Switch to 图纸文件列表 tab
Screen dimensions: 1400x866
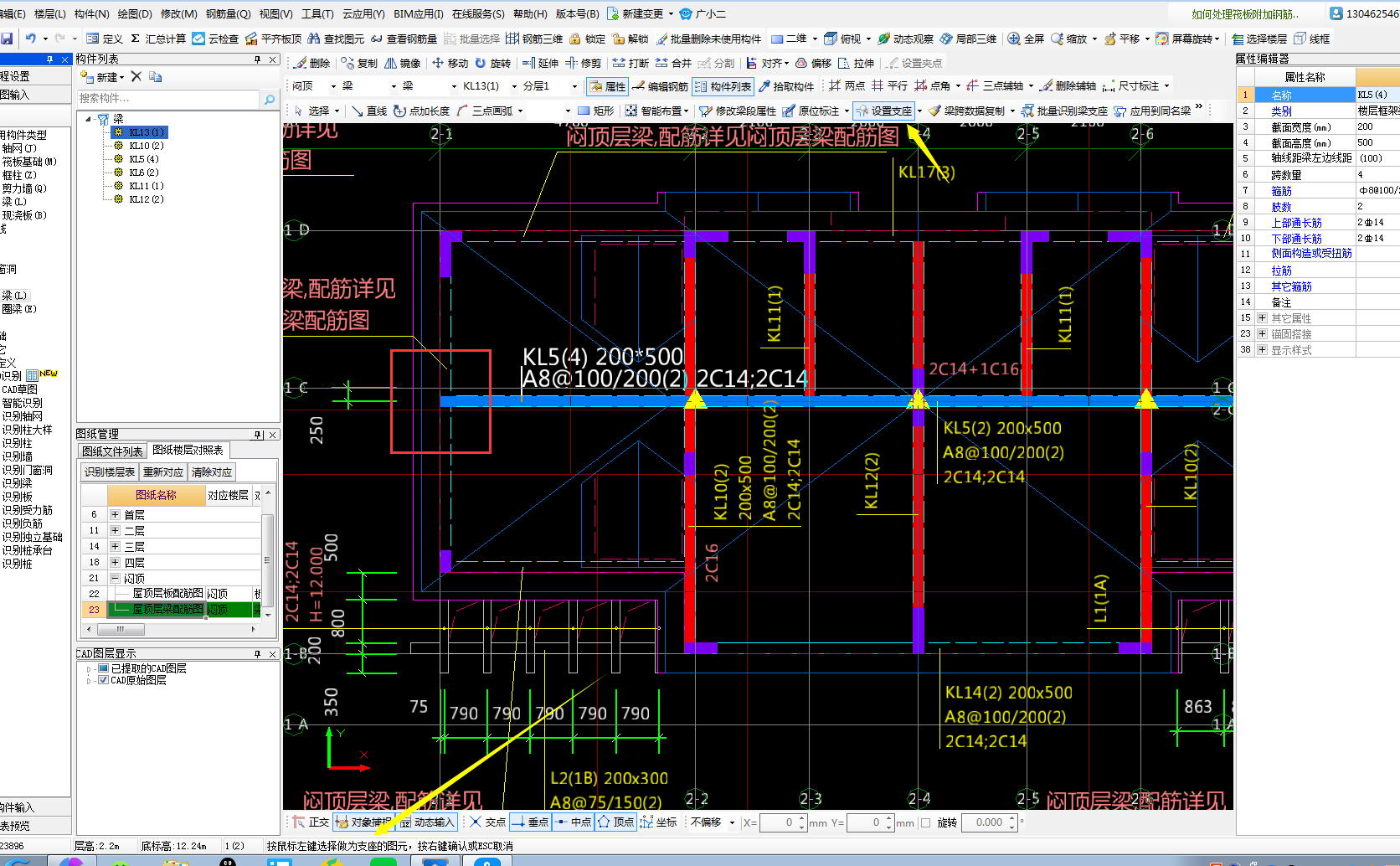pyautogui.click(x=112, y=451)
